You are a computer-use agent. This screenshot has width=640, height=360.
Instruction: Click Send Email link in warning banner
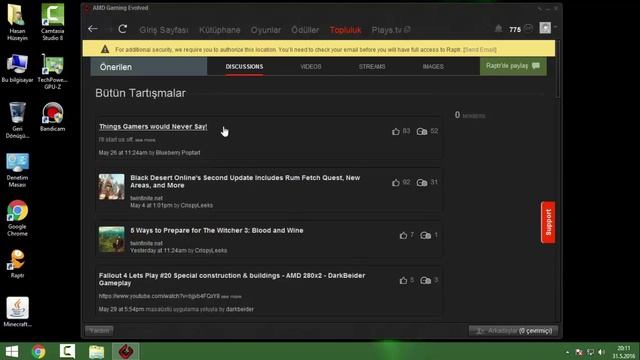coord(480,49)
